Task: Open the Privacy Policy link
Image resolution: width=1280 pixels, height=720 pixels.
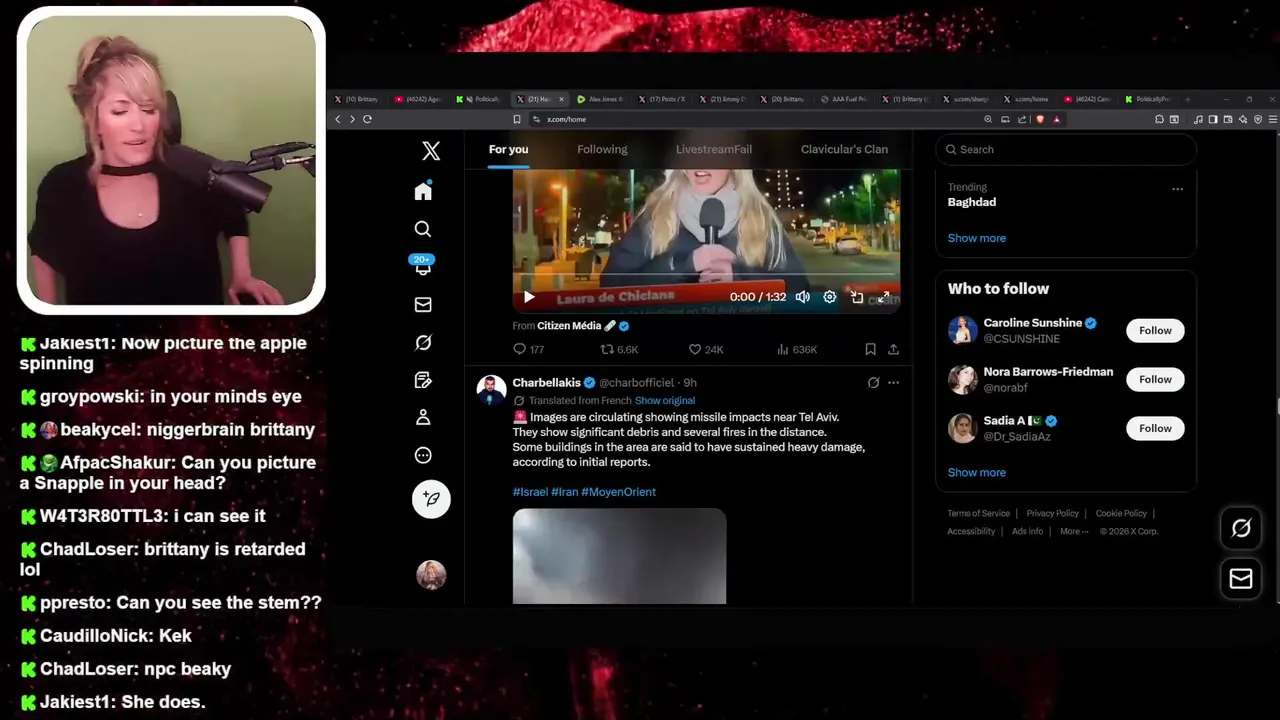Action: pyautogui.click(x=1052, y=513)
